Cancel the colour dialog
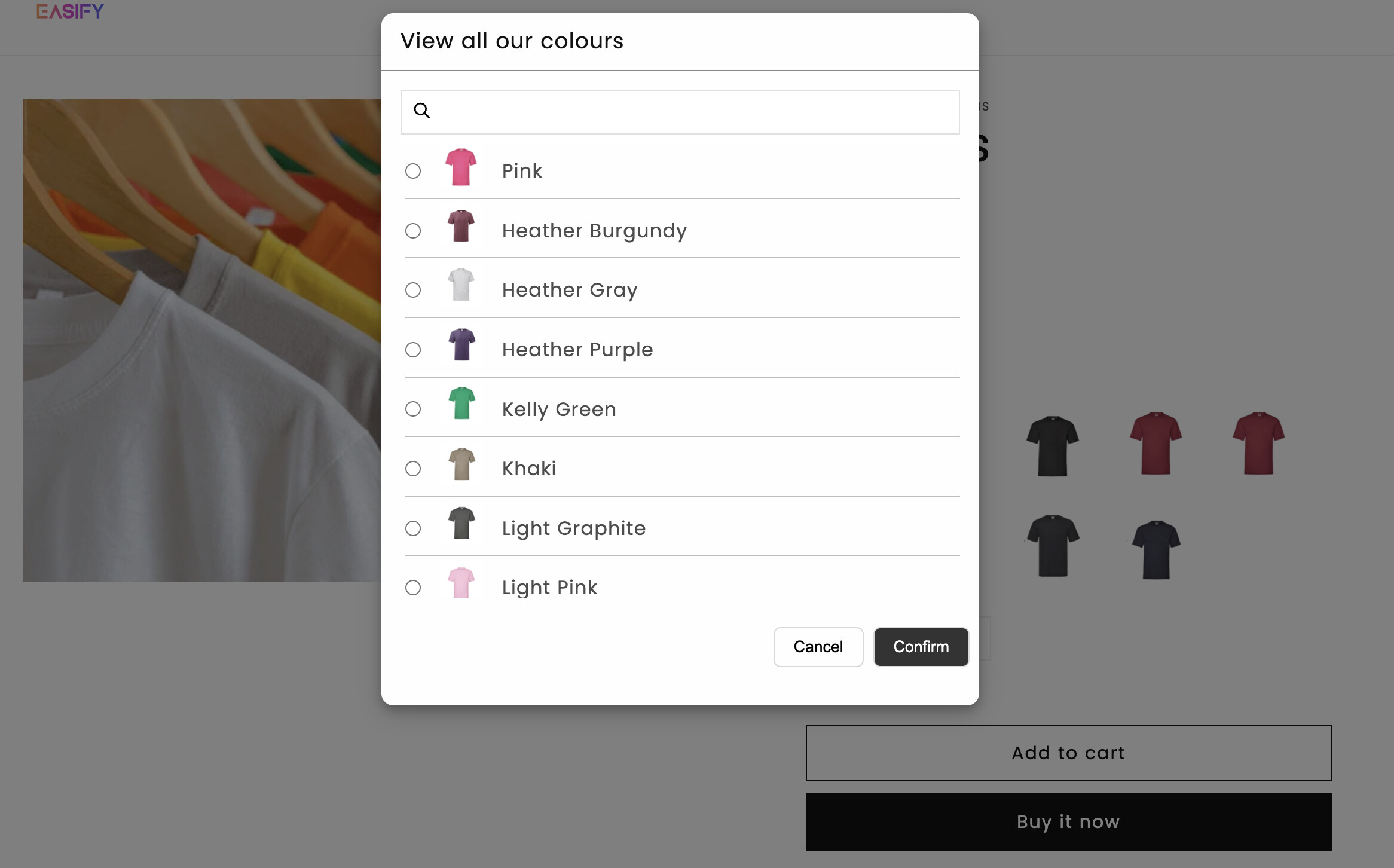Image resolution: width=1394 pixels, height=868 pixels. click(818, 647)
